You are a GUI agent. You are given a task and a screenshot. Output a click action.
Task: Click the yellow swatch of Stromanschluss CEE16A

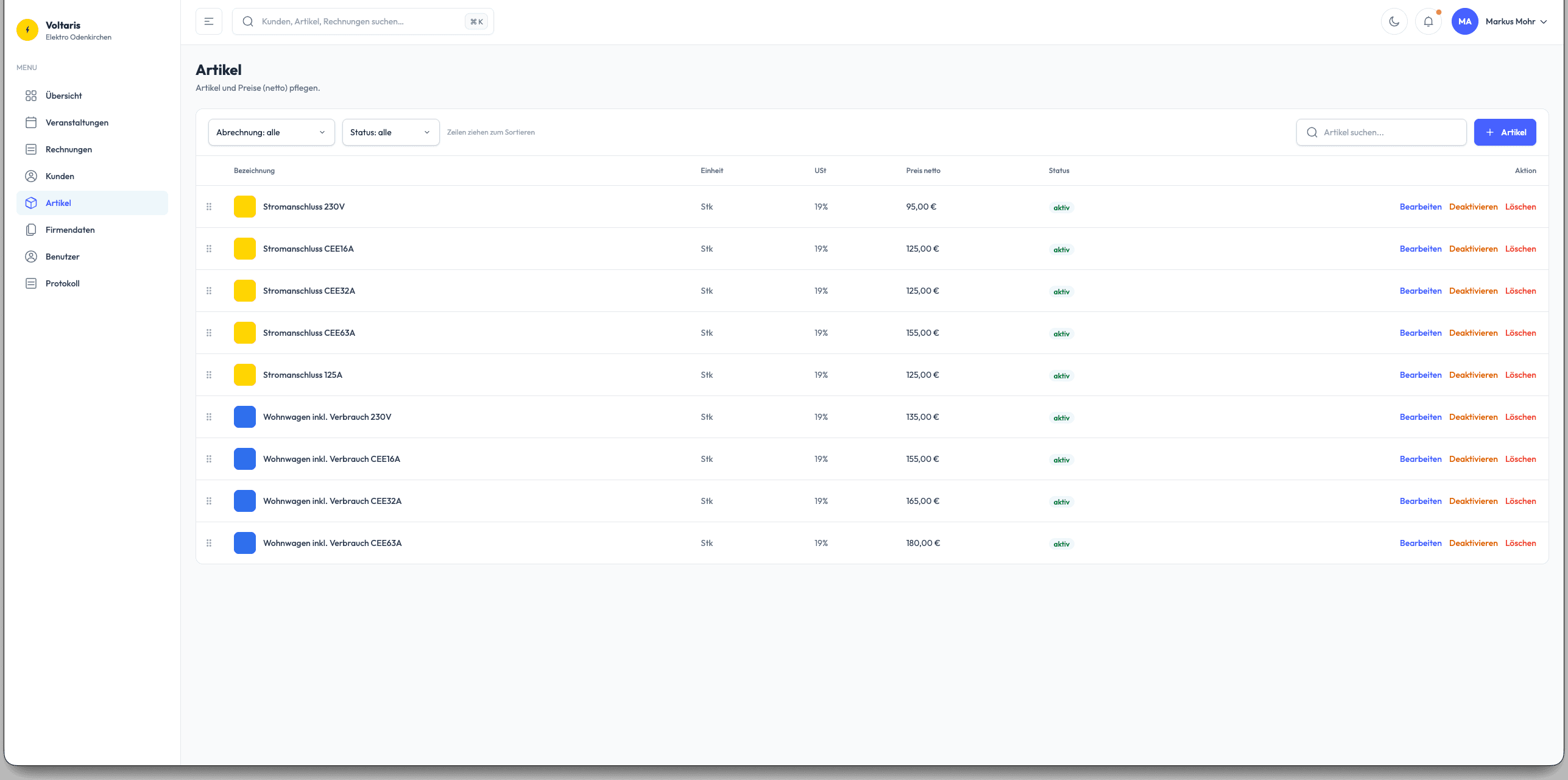(x=245, y=249)
